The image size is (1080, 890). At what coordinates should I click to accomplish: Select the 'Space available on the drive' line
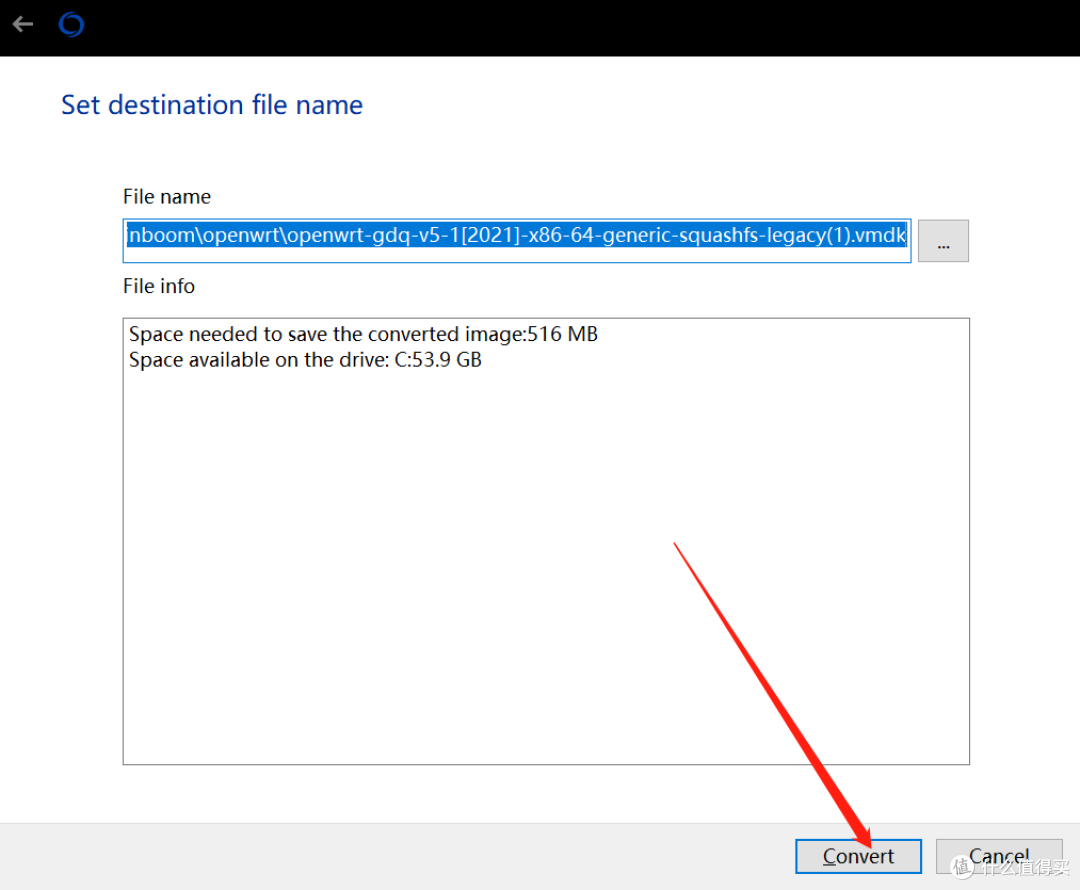[x=305, y=360]
